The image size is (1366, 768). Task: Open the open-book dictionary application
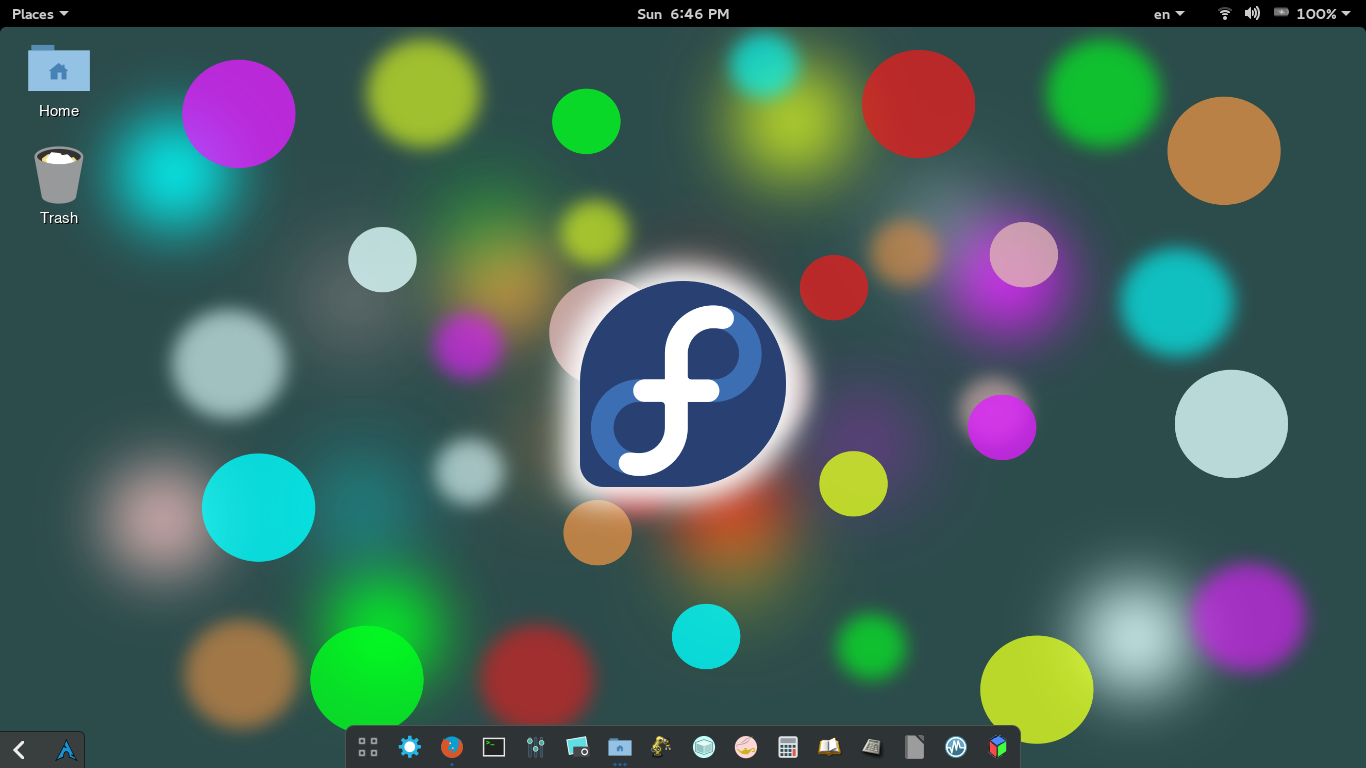829,747
